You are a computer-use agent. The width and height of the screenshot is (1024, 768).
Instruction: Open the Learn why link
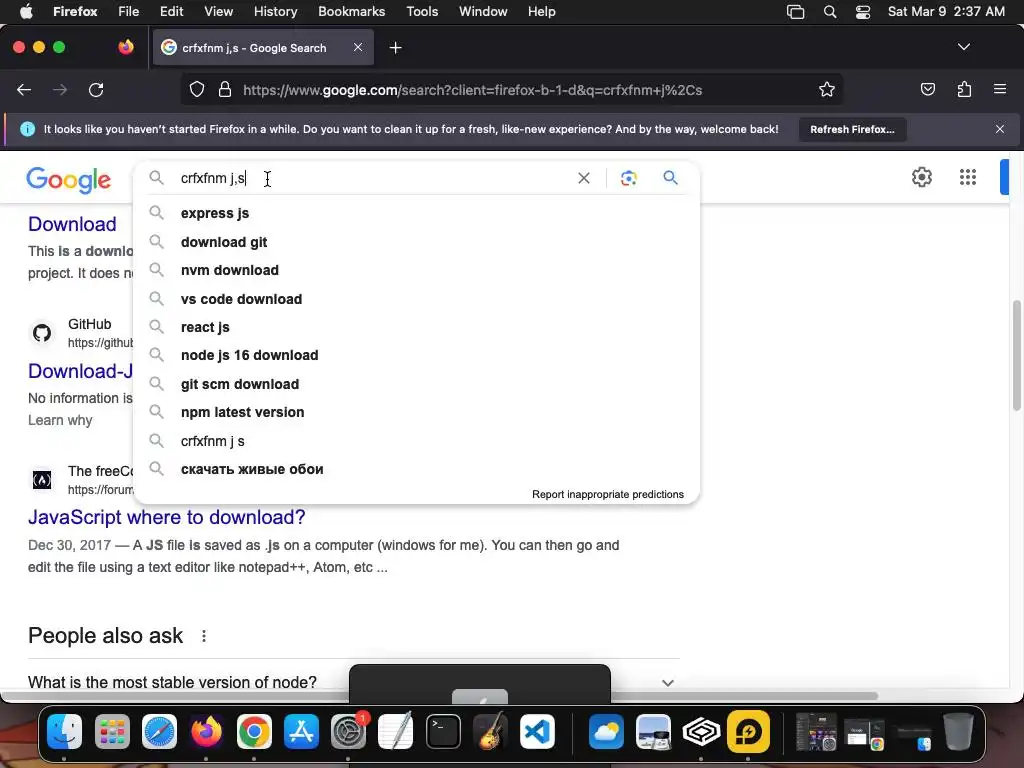pos(60,421)
